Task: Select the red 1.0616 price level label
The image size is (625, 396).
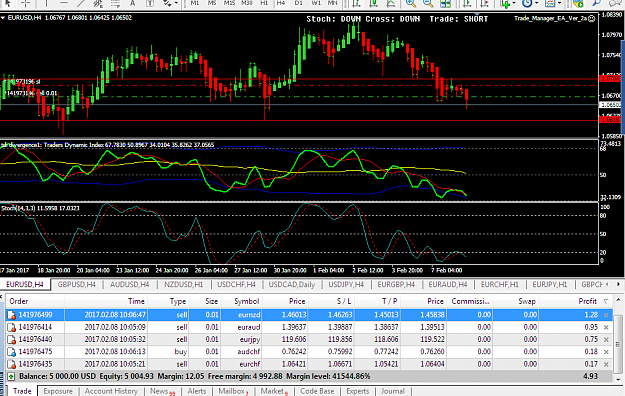Action: (x=610, y=120)
